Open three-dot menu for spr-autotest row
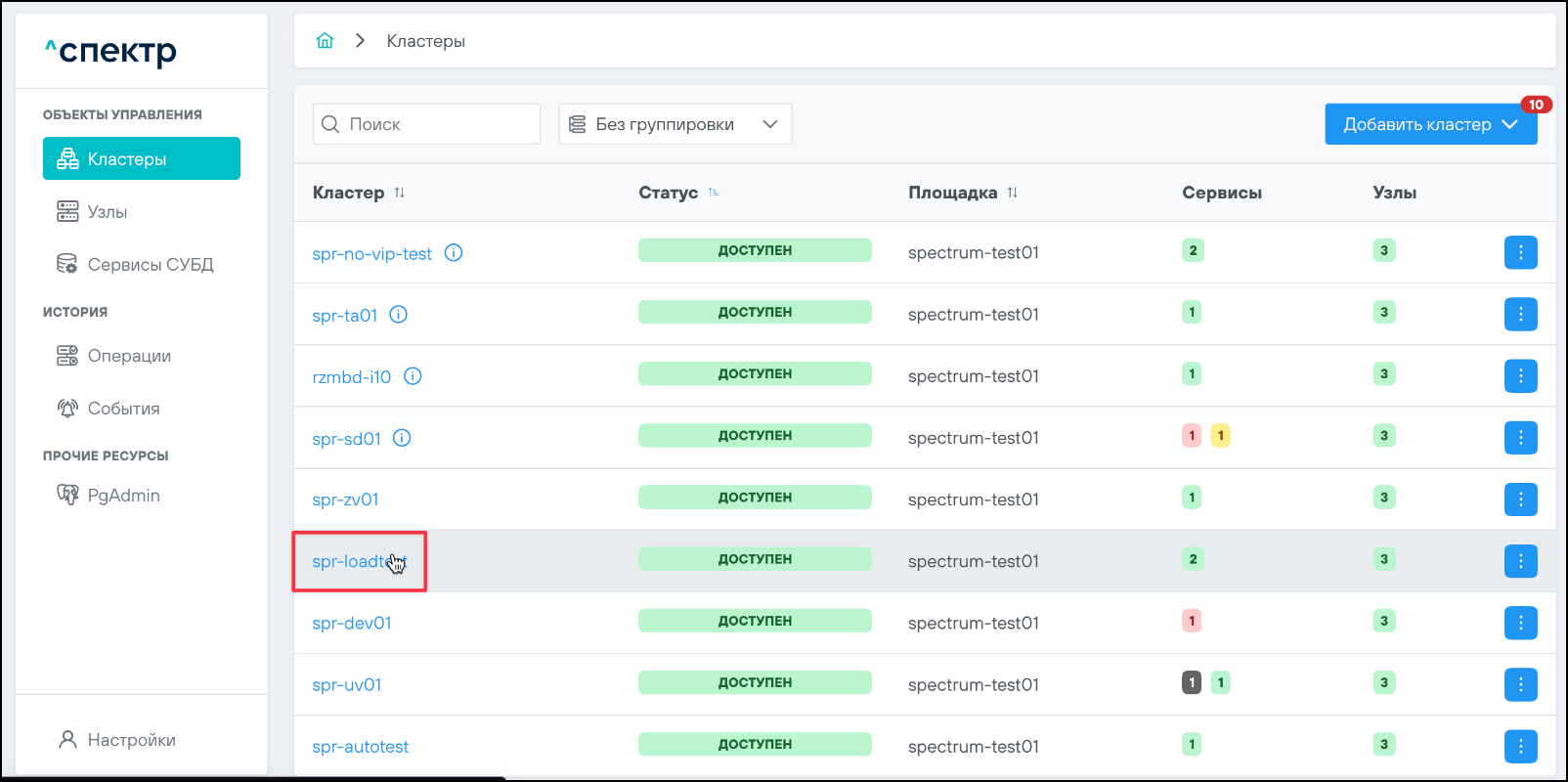This screenshot has height=782, width=1568. [1520, 747]
